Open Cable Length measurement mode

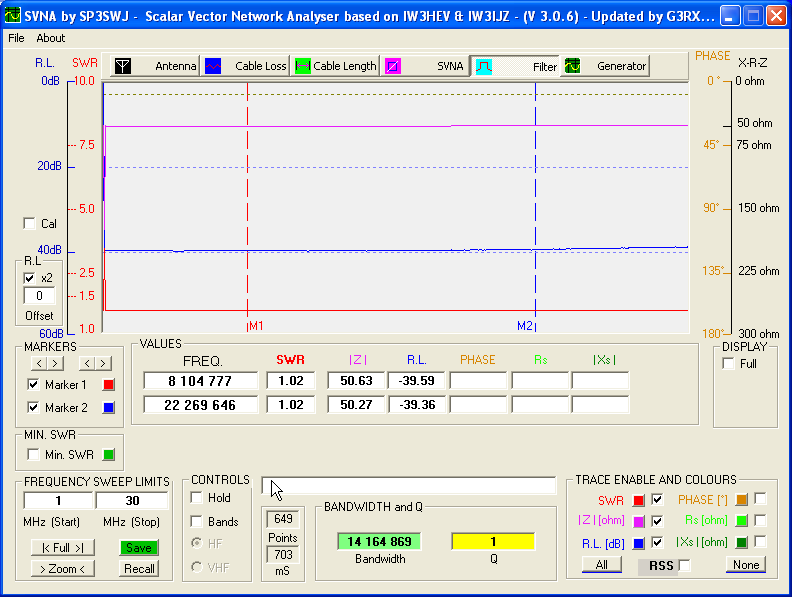[303, 66]
